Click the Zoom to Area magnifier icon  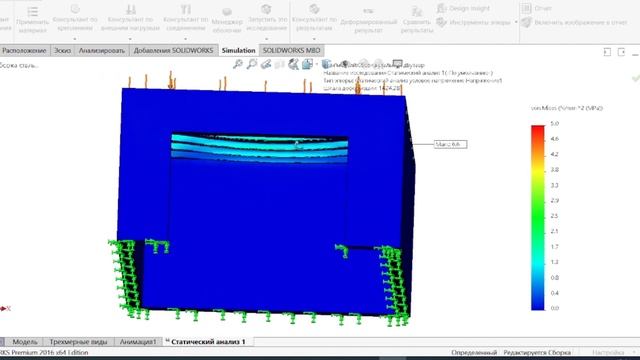point(252,64)
